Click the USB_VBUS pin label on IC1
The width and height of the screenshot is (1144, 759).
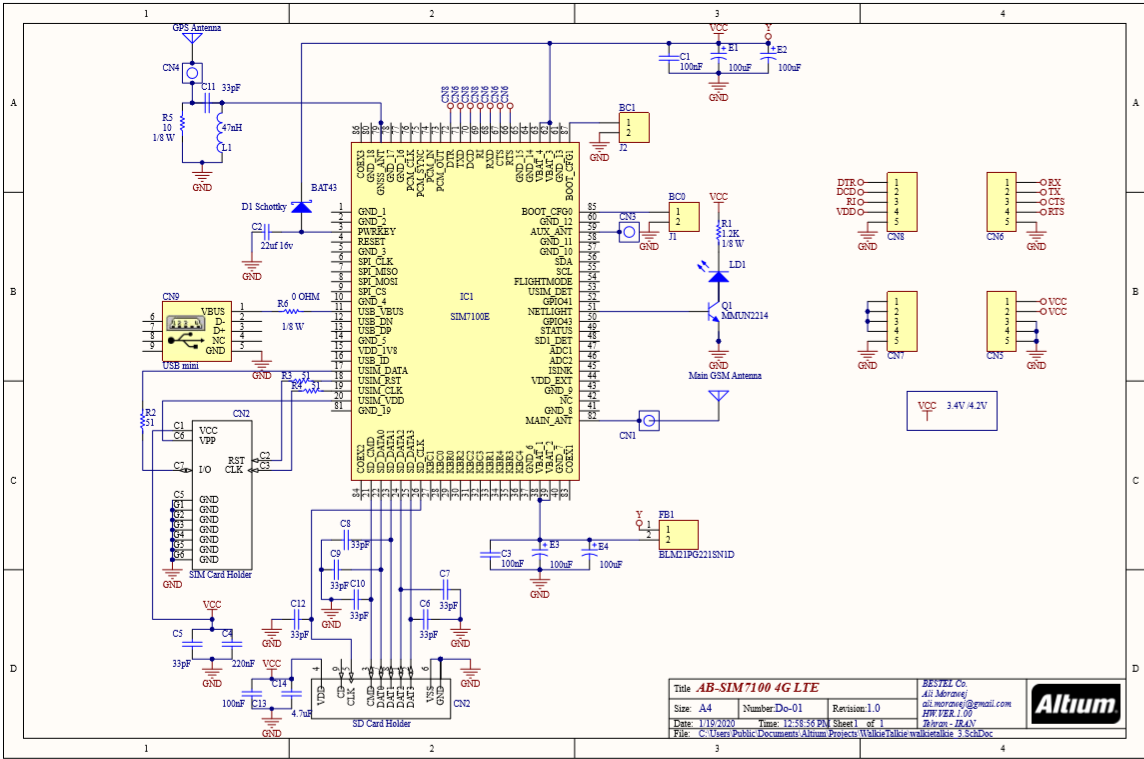[380, 312]
